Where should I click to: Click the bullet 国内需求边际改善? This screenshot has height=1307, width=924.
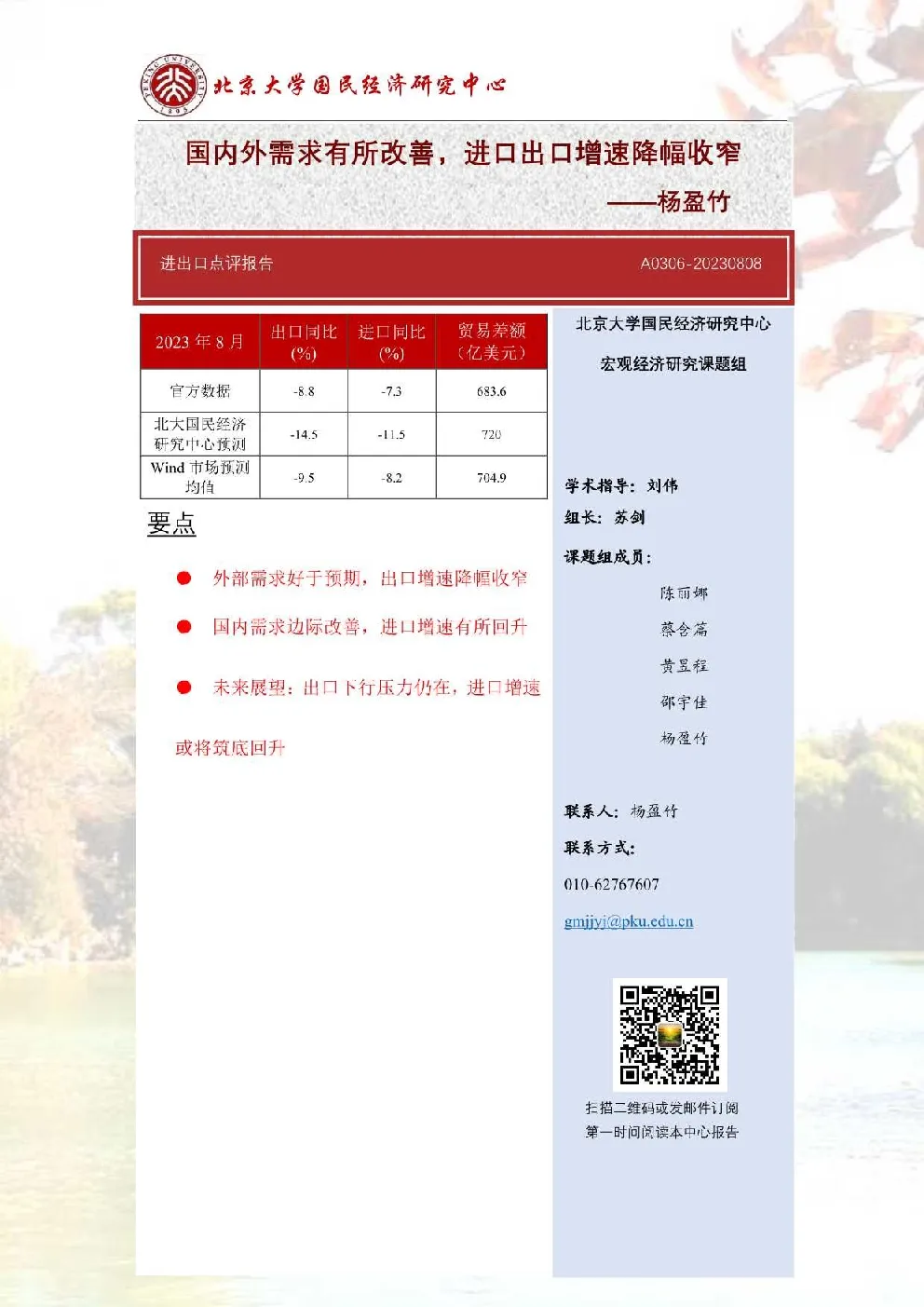287,627
